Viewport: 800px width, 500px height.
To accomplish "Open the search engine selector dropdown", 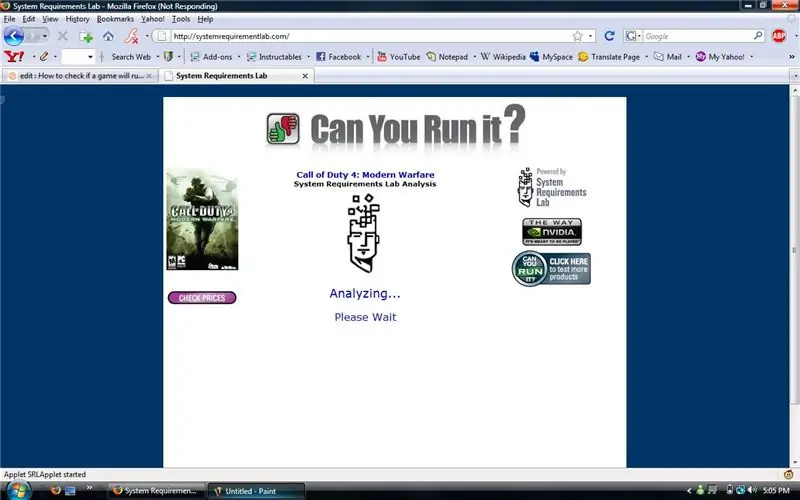I will coord(633,36).
